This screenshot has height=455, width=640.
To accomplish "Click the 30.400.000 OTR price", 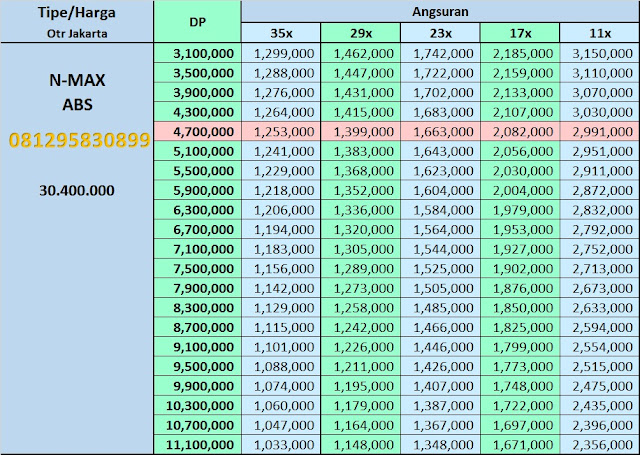I will [x=77, y=190].
